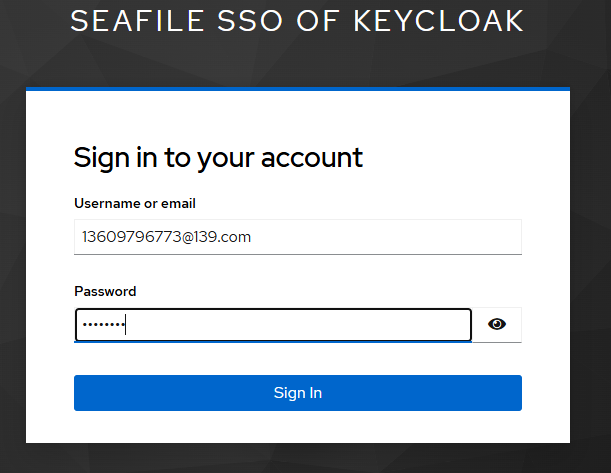Click the masked password dots
Screen dimensions: 611x473
(x=104, y=324)
